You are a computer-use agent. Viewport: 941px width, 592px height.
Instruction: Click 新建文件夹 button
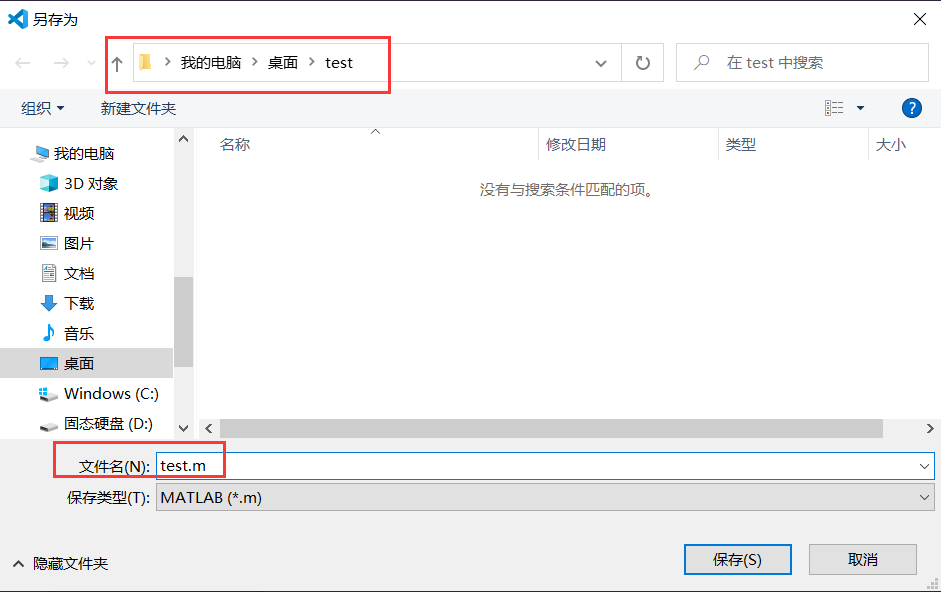(x=138, y=108)
